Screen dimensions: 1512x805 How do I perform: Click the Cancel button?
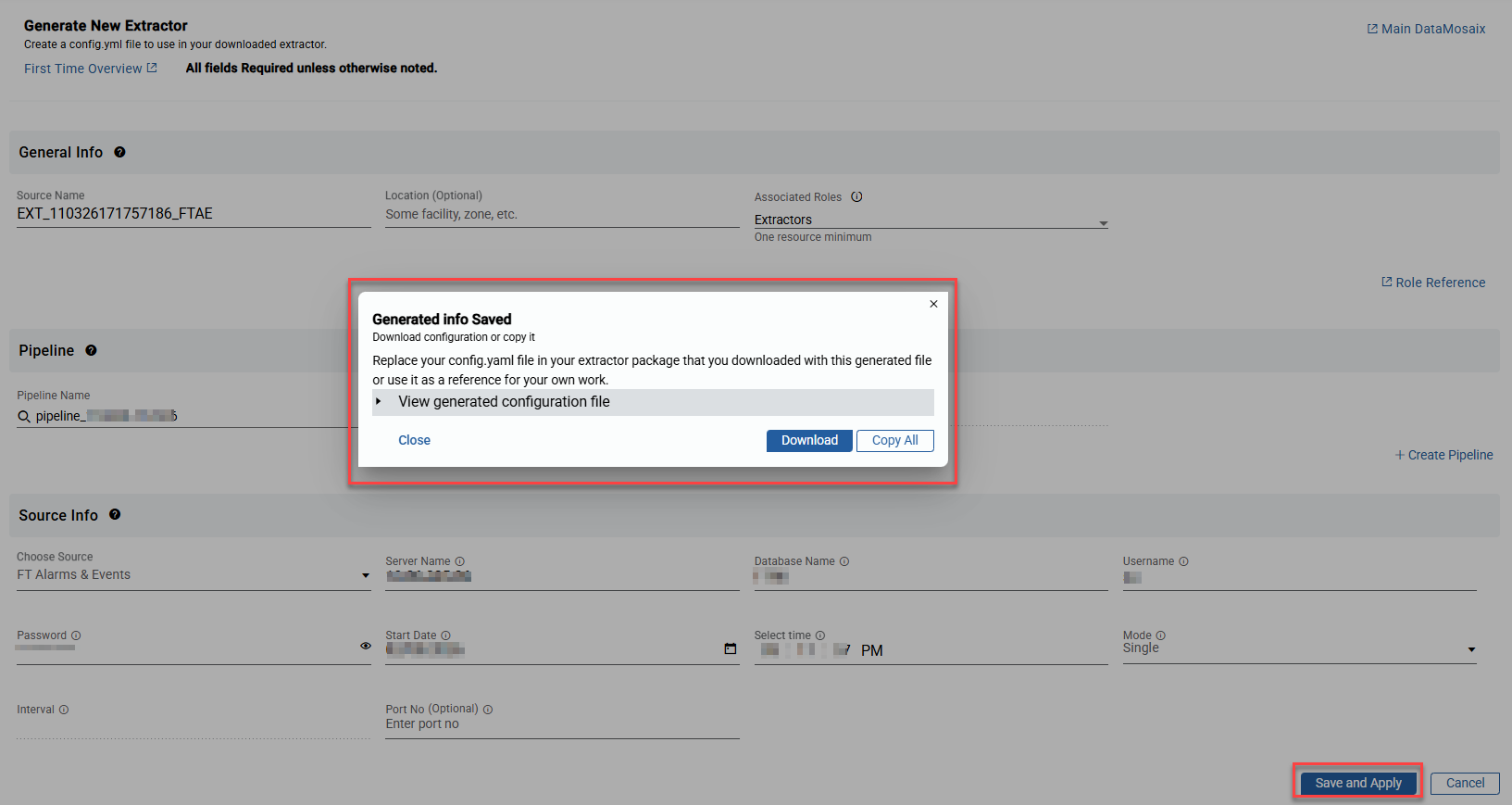click(1465, 783)
